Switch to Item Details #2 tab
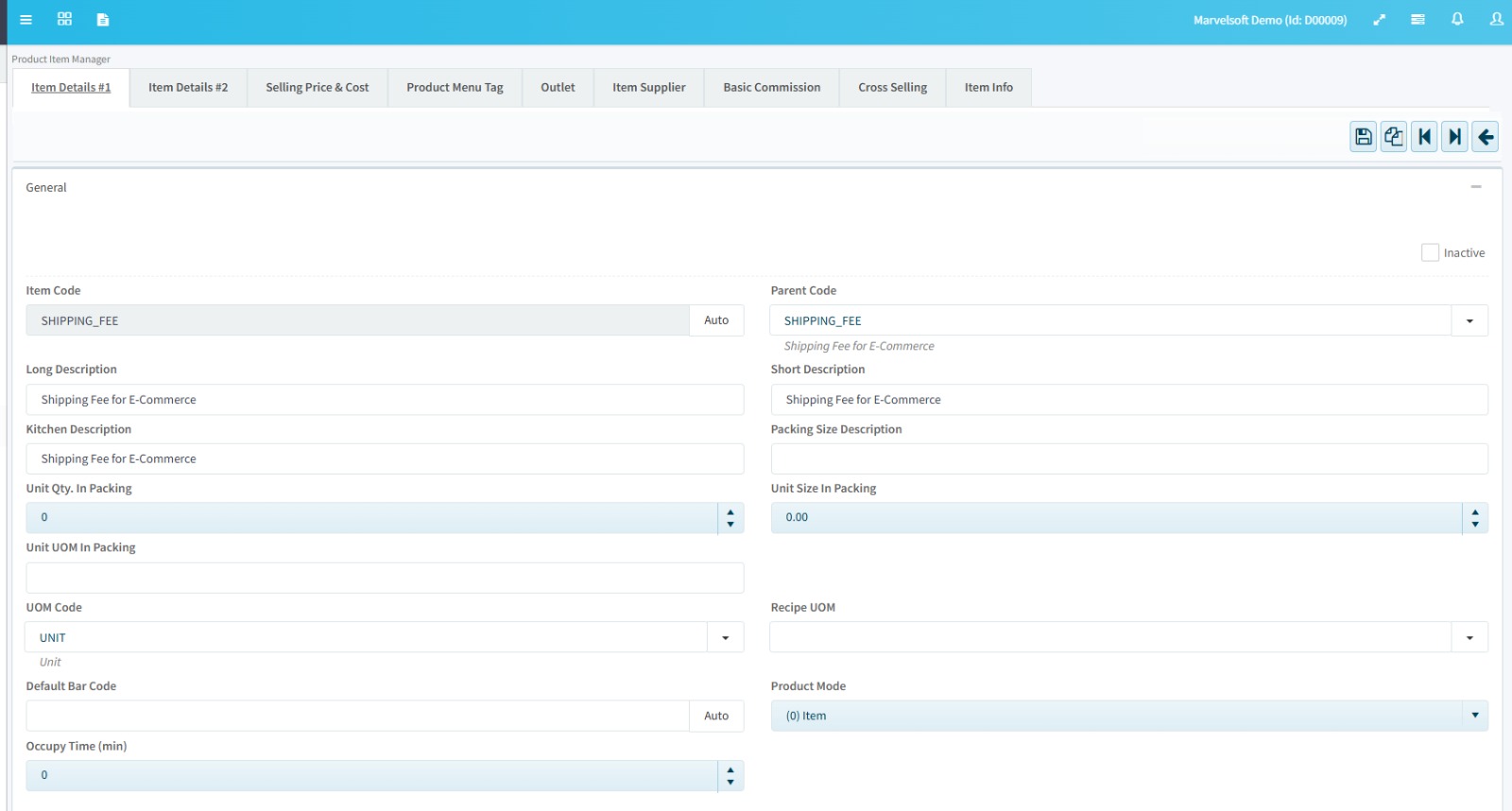This screenshot has height=811, width=1512. pyautogui.click(x=188, y=87)
